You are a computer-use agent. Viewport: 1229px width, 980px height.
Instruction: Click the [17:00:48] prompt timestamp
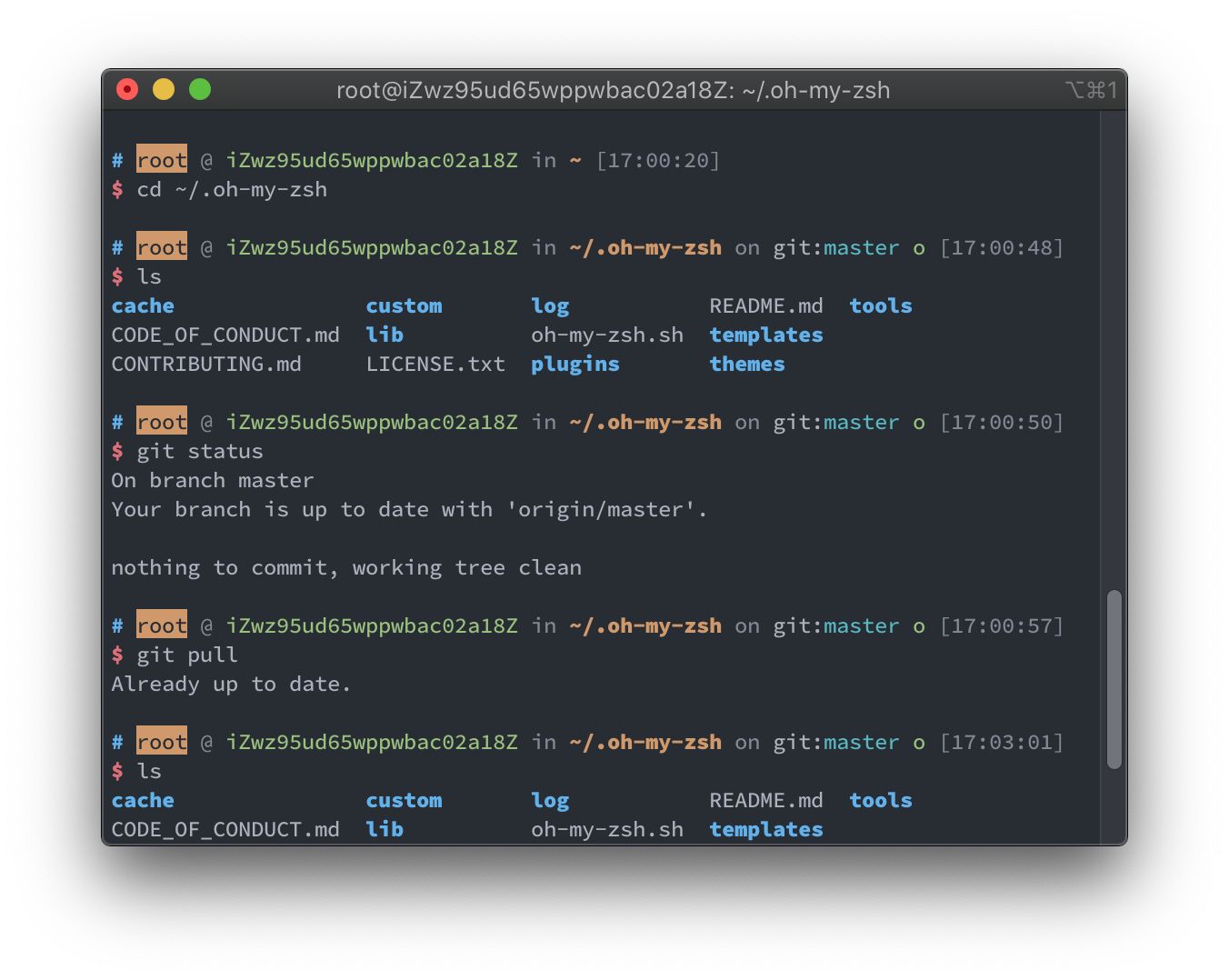(x=1001, y=248)
